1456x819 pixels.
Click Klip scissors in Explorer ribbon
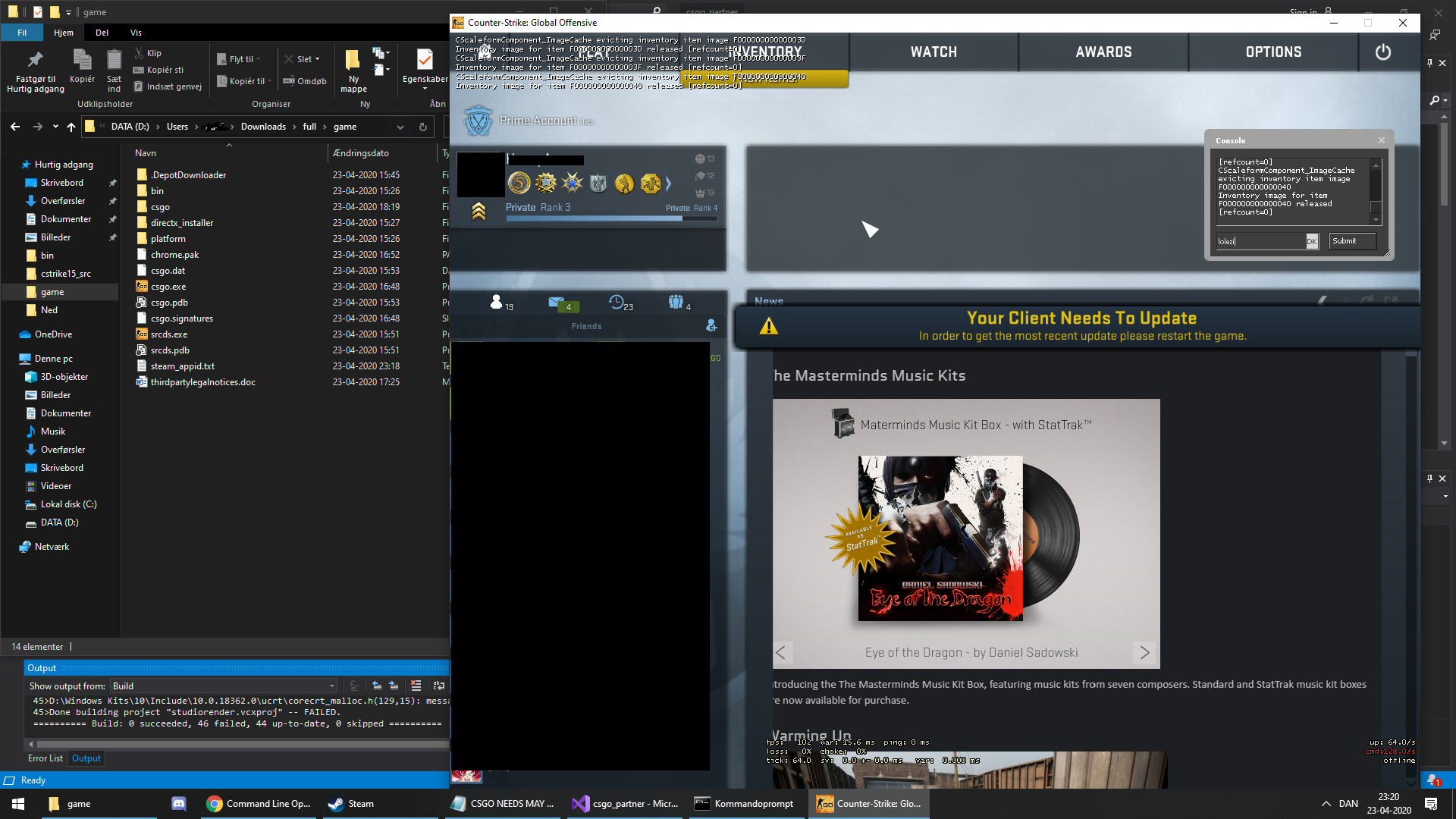[148, 53]
